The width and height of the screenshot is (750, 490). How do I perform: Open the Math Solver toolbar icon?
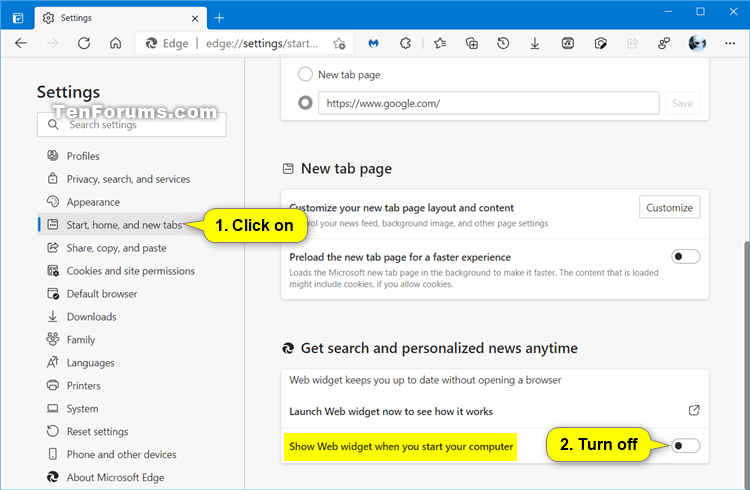pos(568,44)
